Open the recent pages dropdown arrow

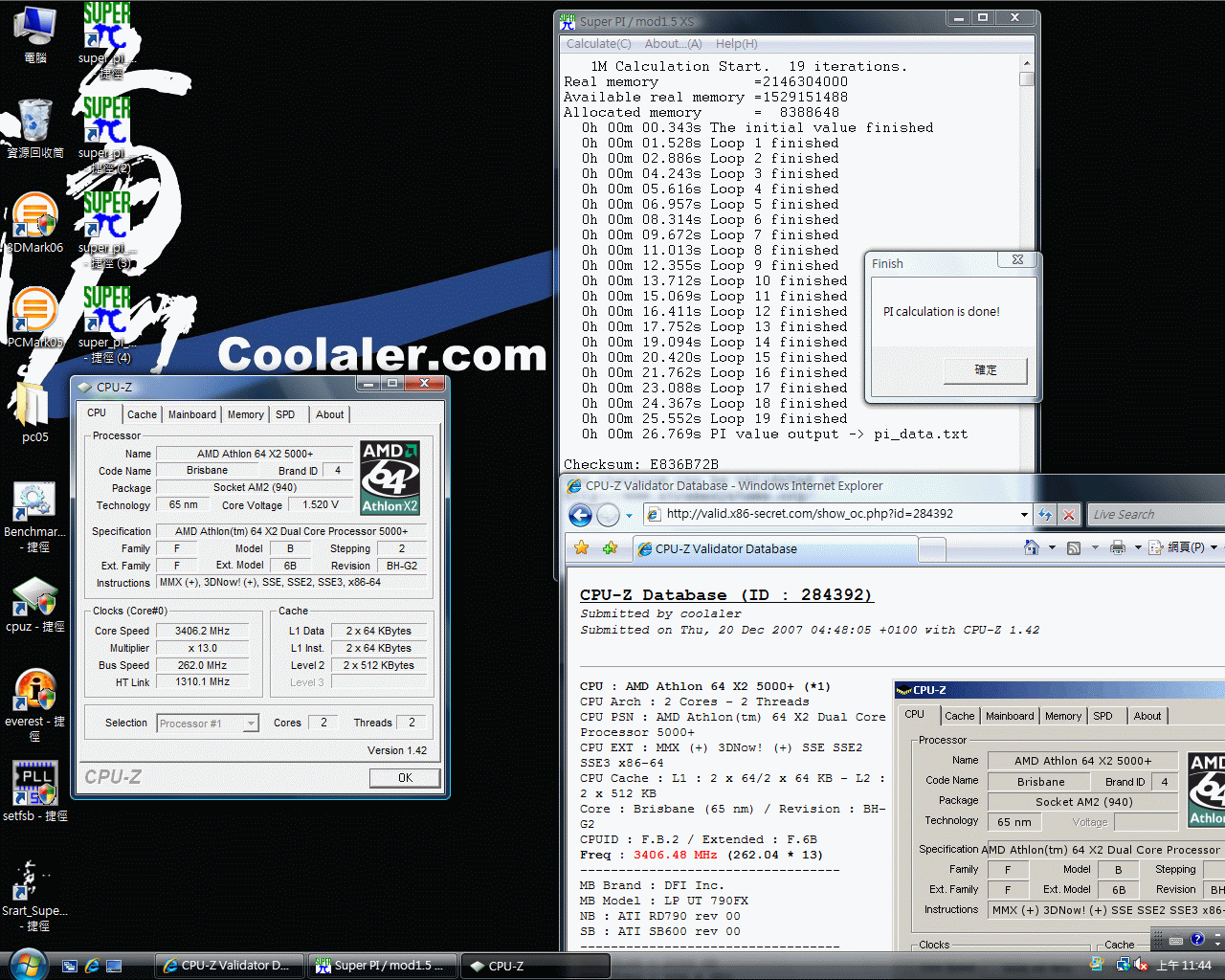(x=629, y=515)
